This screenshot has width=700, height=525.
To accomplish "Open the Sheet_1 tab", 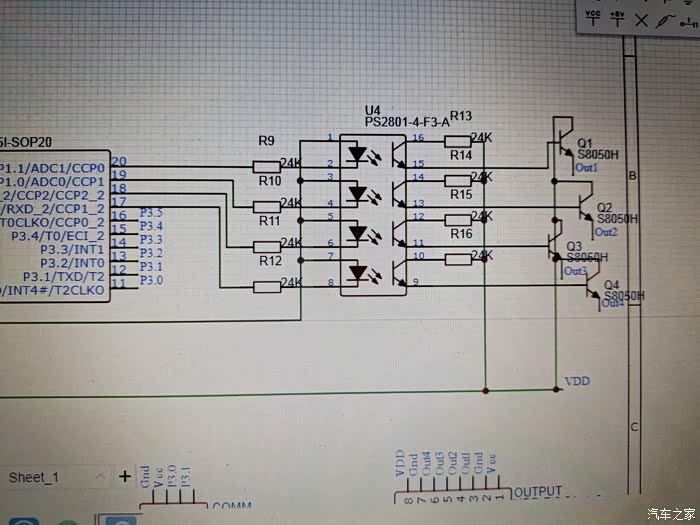I will pyautogui.click(x=33, y=477).
